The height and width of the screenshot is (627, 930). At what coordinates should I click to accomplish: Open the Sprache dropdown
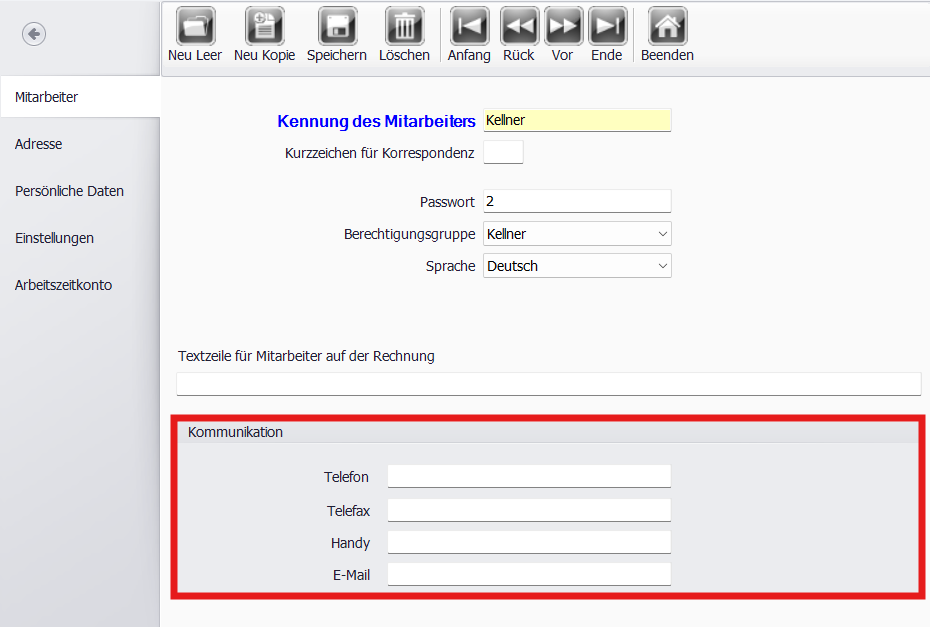pos(577,266)
